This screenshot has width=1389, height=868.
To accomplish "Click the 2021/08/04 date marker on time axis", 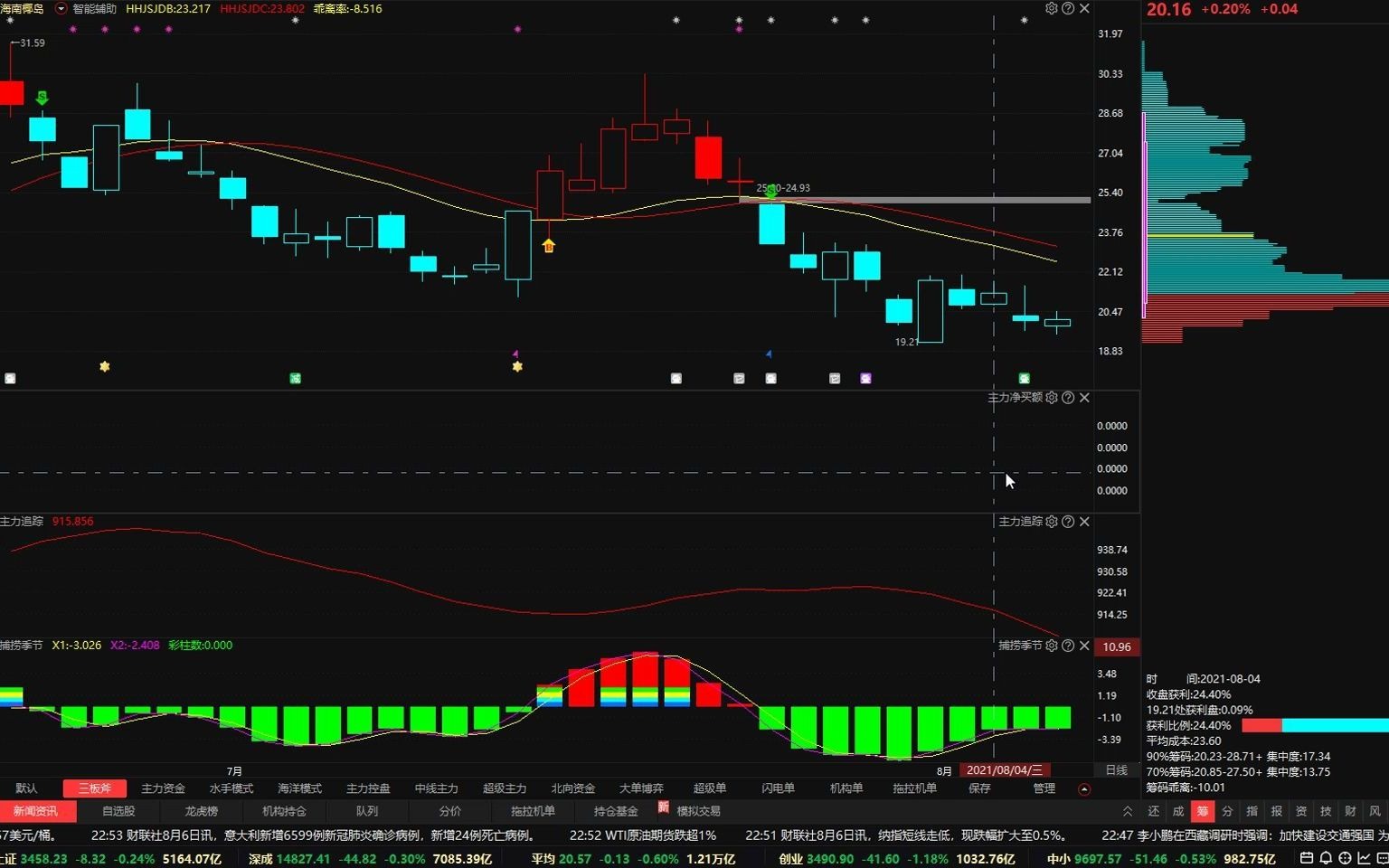I will click(x=1005, y=770).
